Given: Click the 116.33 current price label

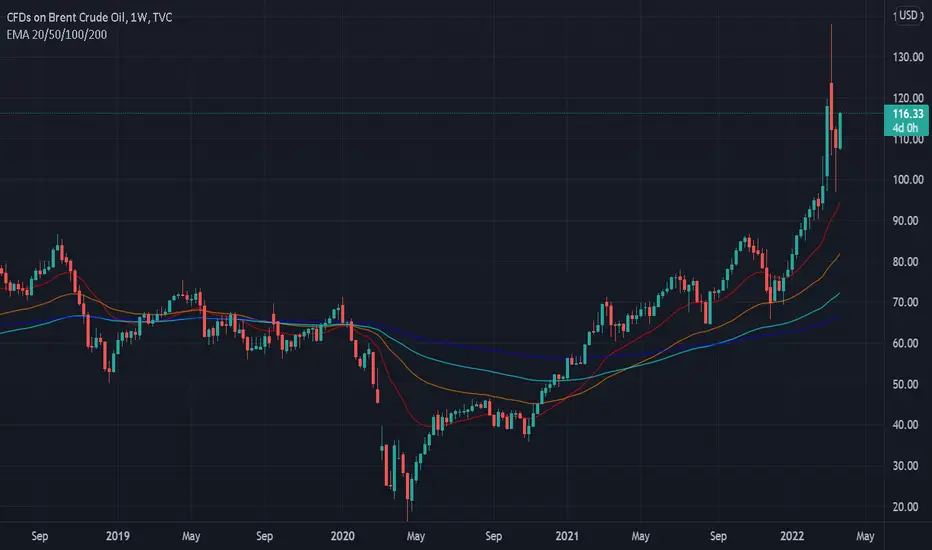Looking at the screenshot, I should 907,114.
